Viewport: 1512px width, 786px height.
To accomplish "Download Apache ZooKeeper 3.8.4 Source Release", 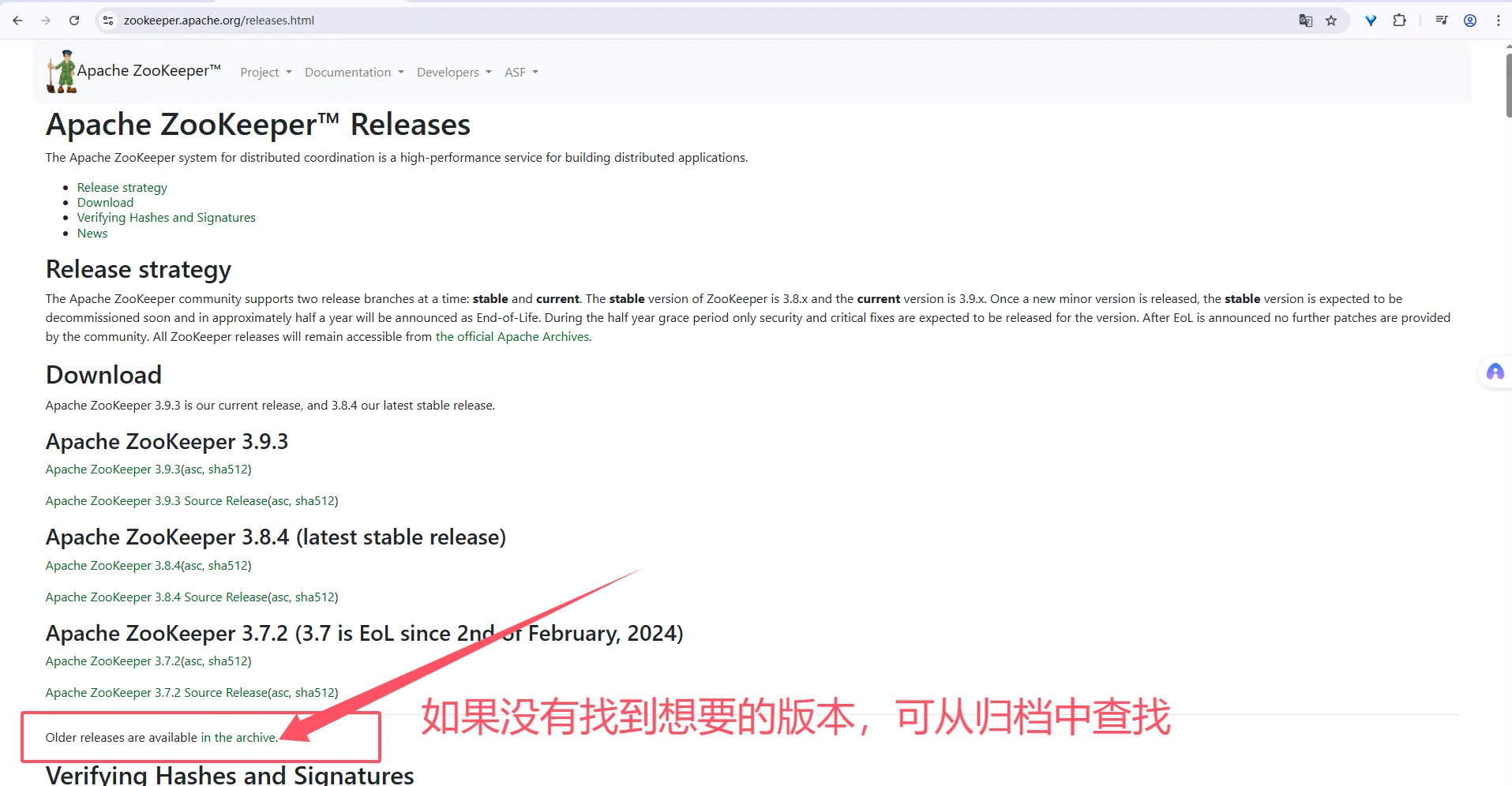I will point(156,597).
